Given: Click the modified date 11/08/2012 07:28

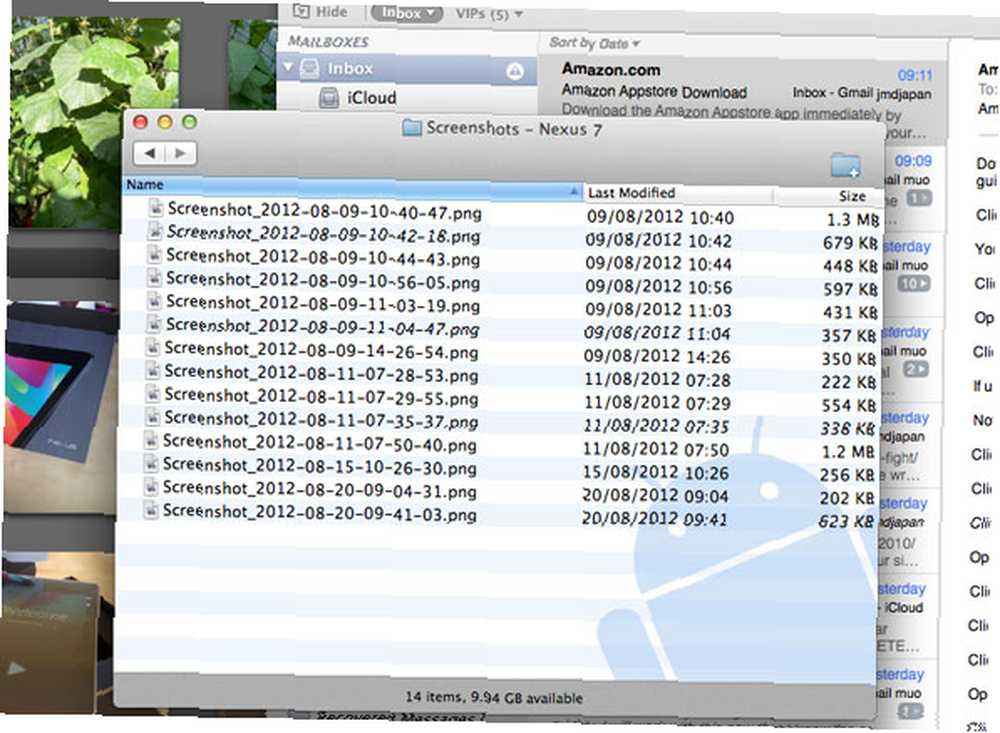Looking at the screenshot, I should 658,380.
